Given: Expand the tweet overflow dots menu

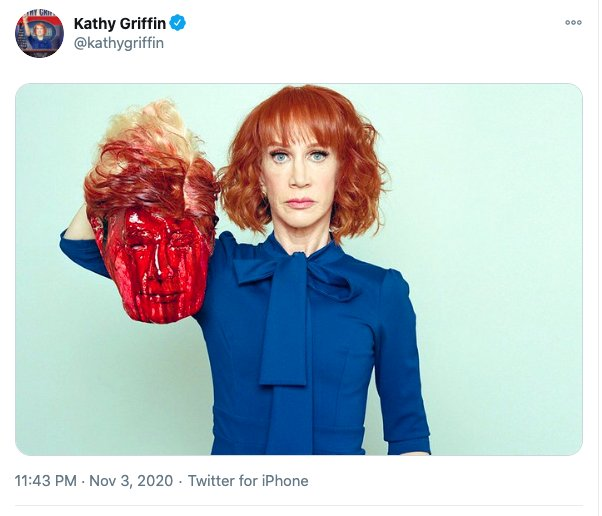Looking at the screenshot, I should tap(573, 23).
